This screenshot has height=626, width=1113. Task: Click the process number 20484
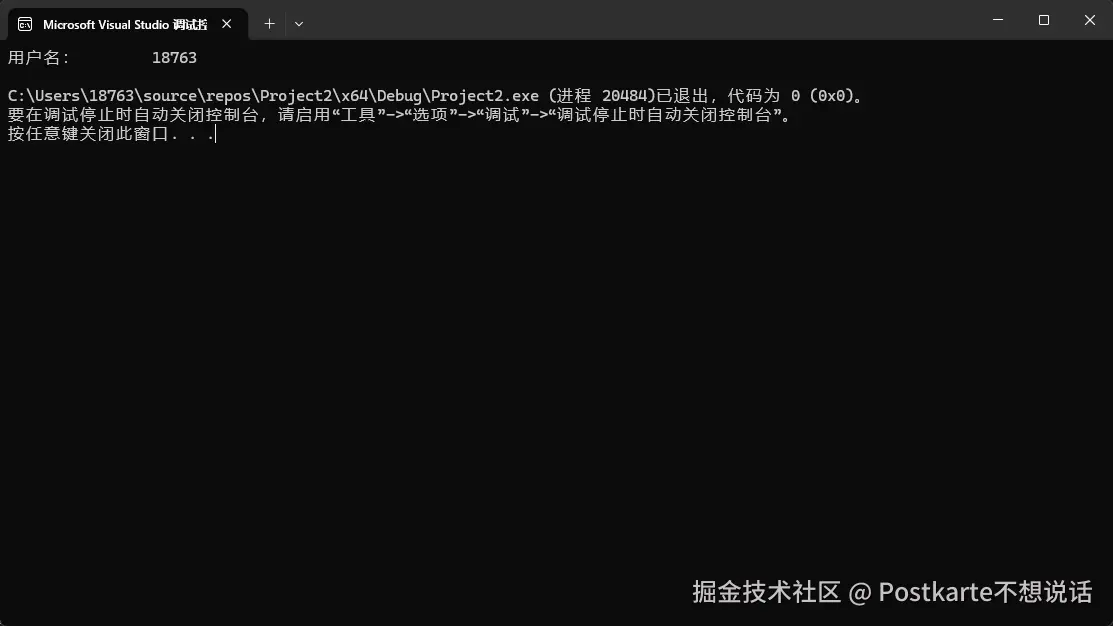pyautogui.click(x=625, y=96)
